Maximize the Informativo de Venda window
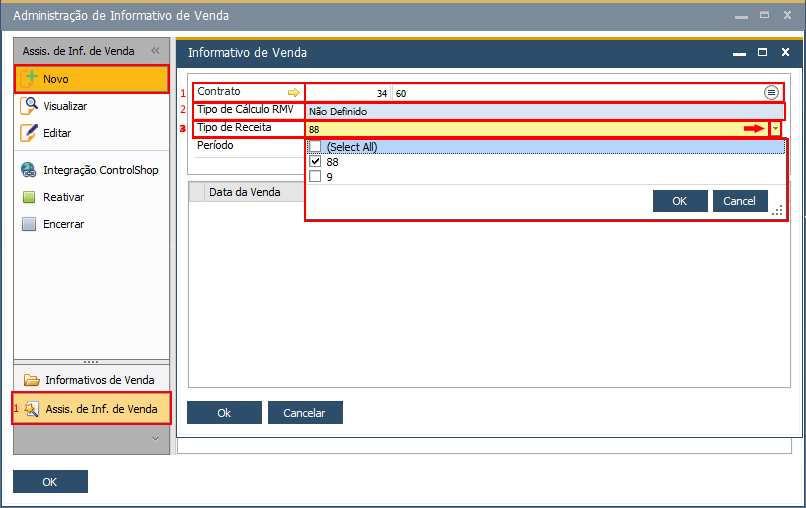 [x=762, y=52]
